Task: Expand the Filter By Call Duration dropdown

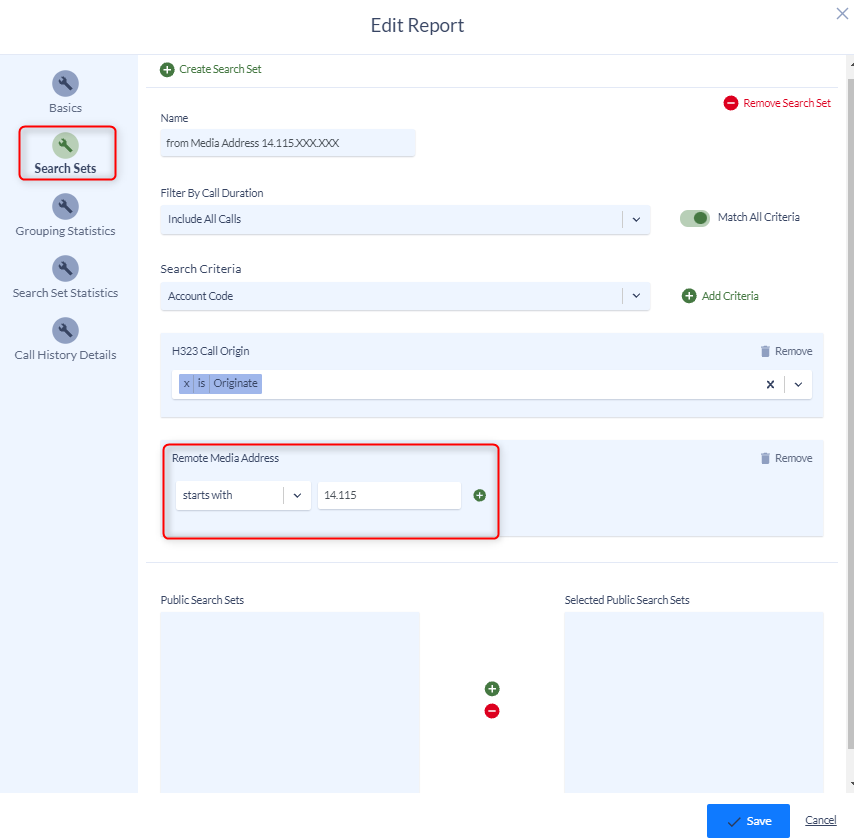Action: click(x=636, y=220)
